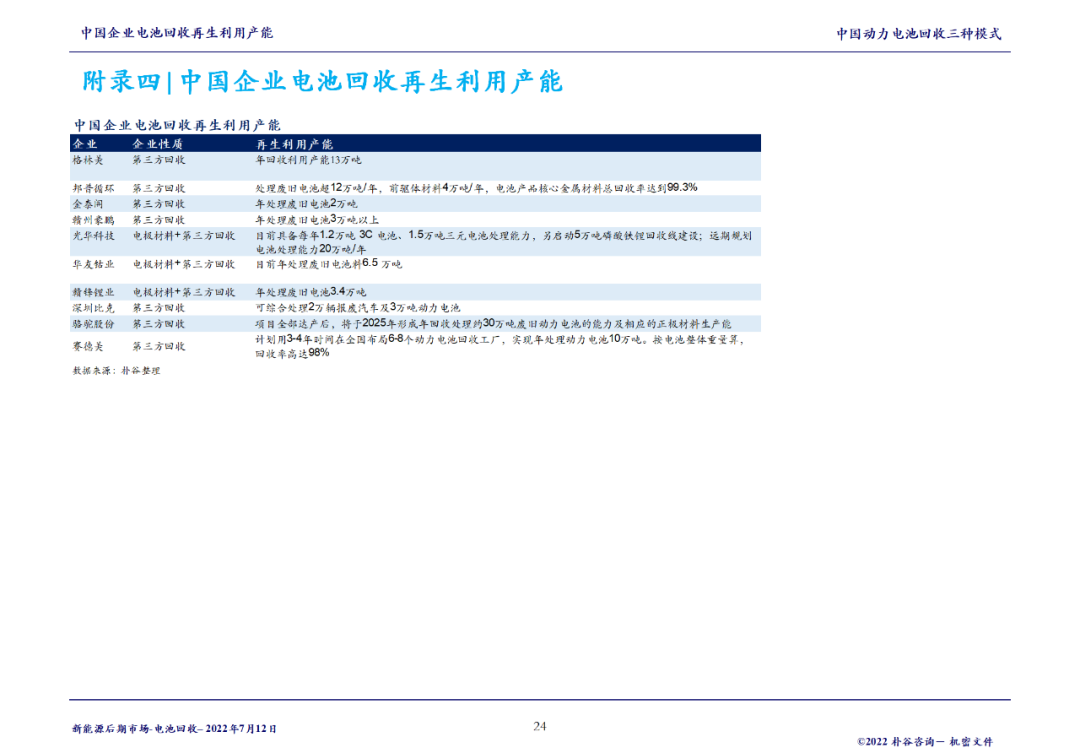Viewport: 1080px width, 748px height.
Task: Click '电极材料+第三方回收' in the 光华科技 row
Action: coord(184,236)
